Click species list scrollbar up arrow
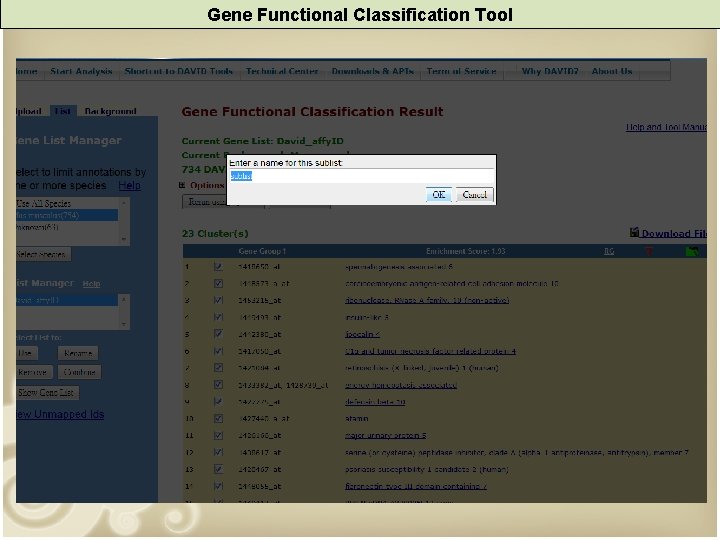 124,202
